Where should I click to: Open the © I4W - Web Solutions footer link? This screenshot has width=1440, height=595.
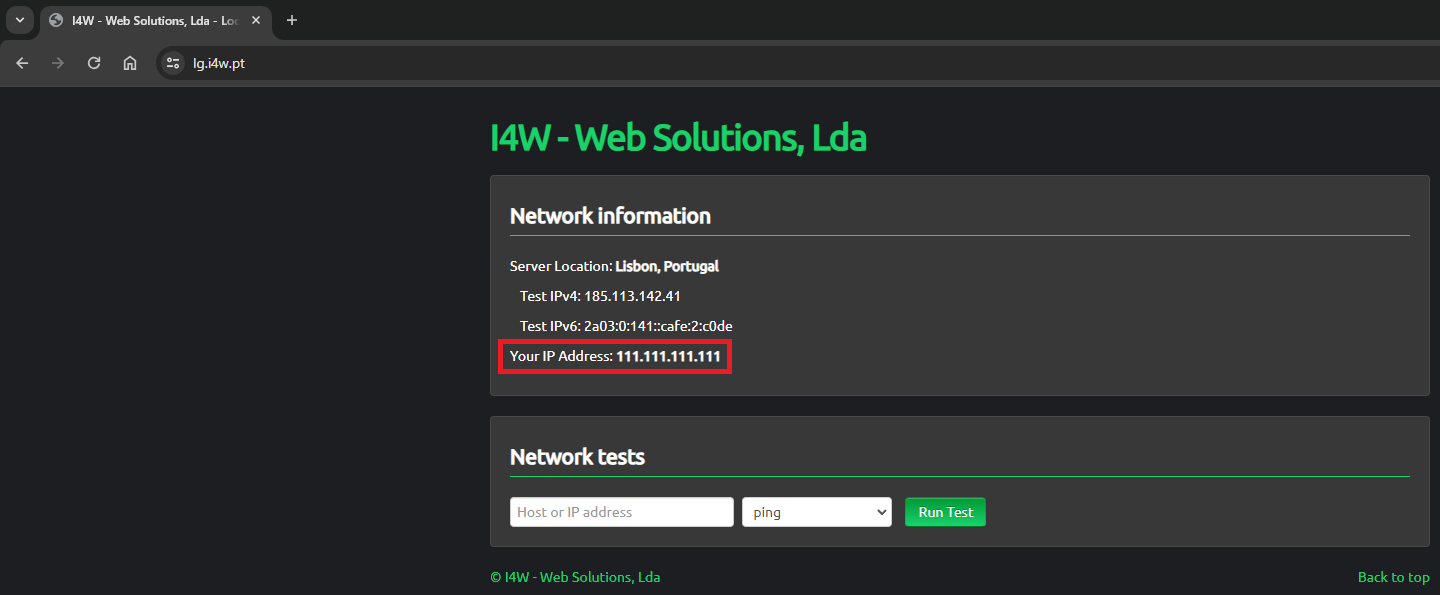tap(575, 577)
